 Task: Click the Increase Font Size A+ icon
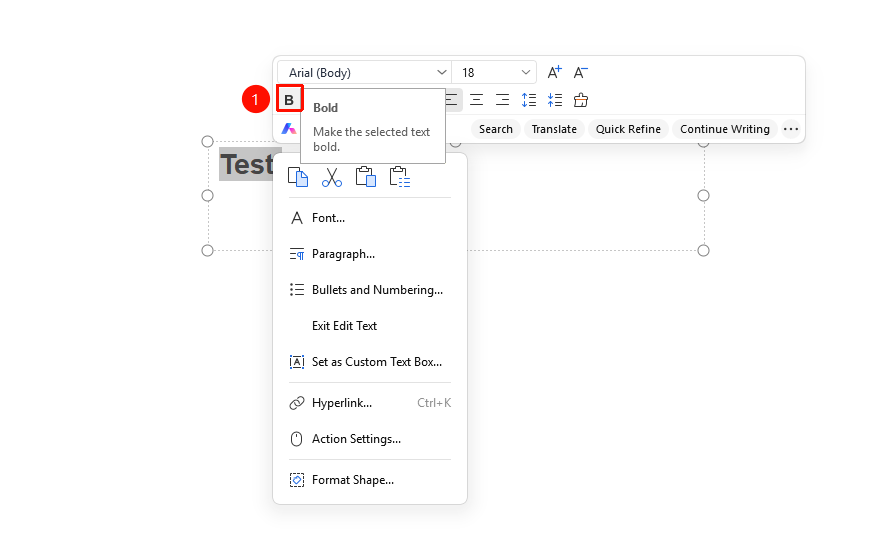(554, 73)
